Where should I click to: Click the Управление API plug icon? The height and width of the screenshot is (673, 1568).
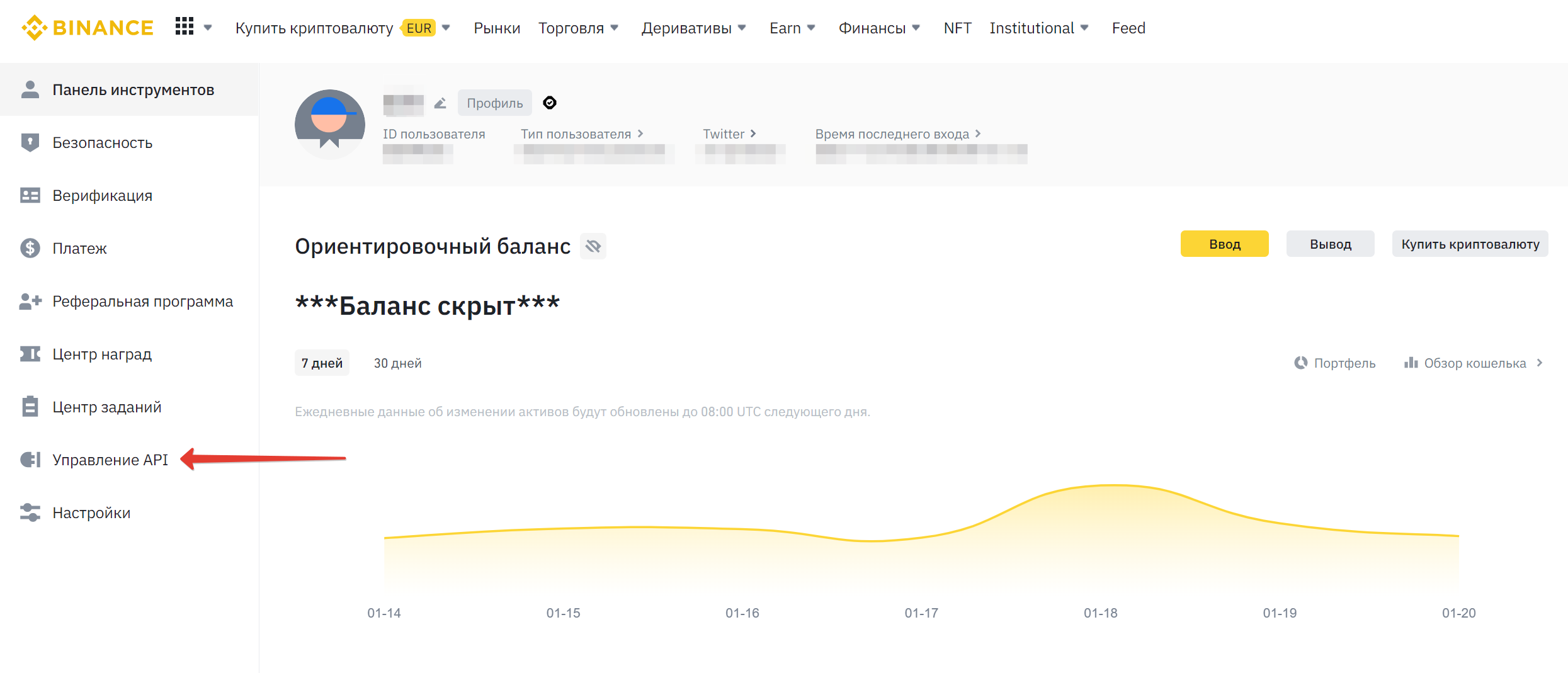click(30, 460)
